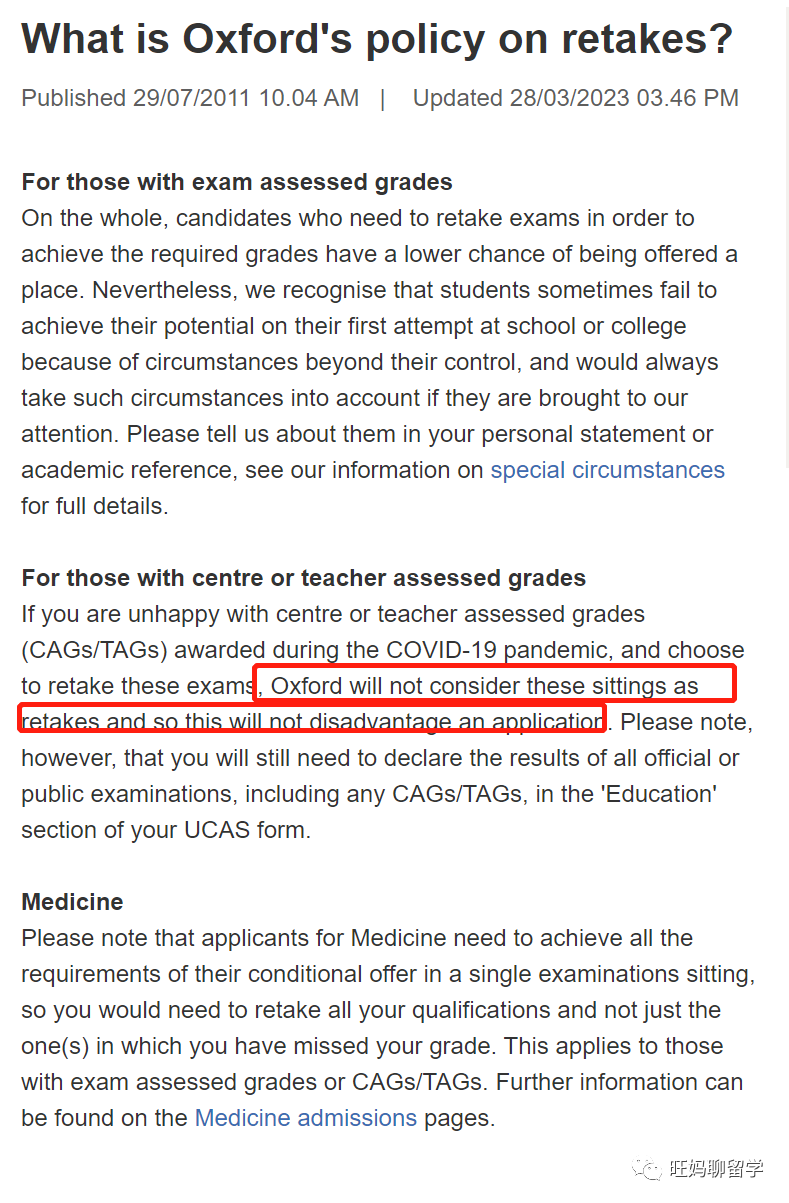Click the 旺妈聊留学 watermark text
The width and height of the screenshot is (789, 1203).
[x=716, y=1169]
